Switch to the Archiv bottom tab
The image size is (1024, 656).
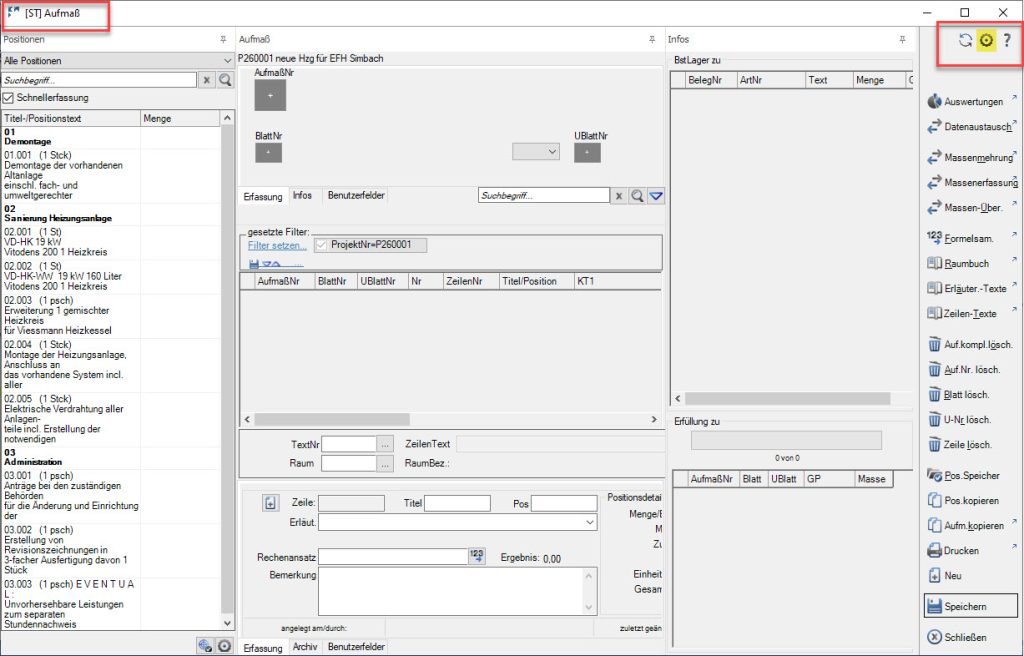[x=305, y=648]
